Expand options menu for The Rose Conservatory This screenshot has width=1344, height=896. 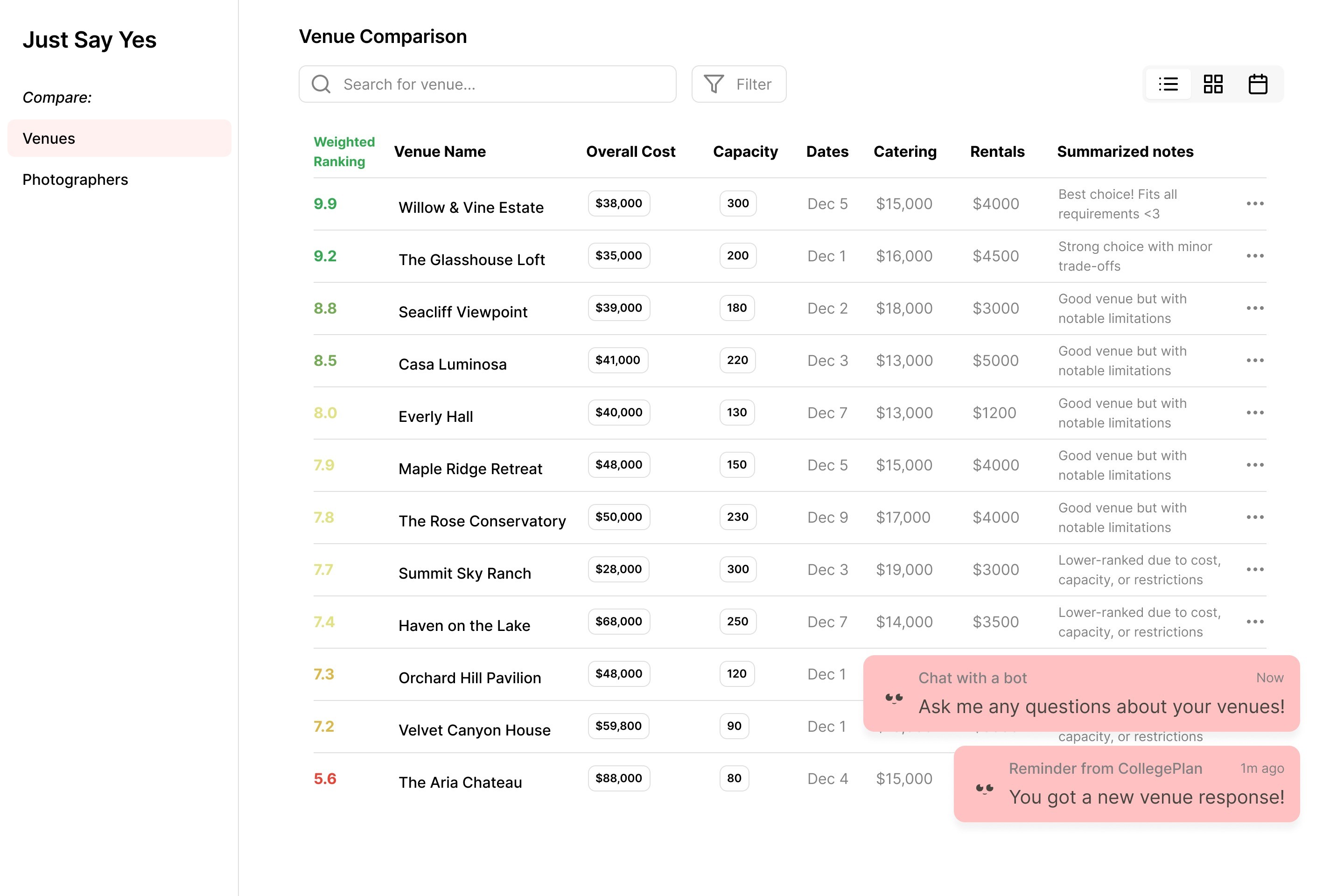click(1255, 517)
